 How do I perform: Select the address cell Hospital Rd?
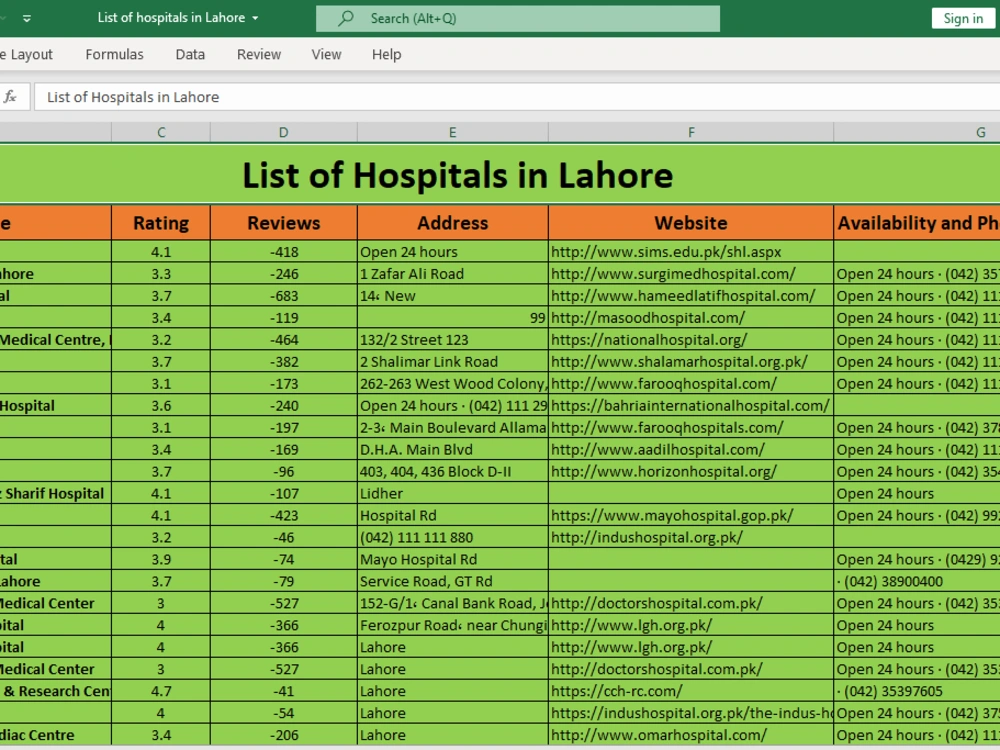coord(452,515)
